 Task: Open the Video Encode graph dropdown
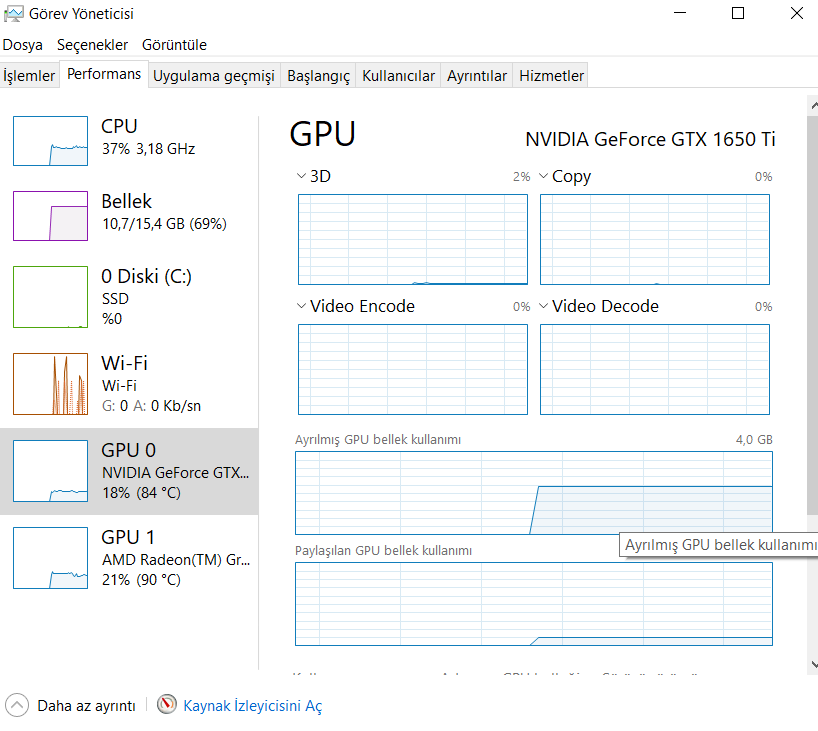tap(302, 306)
